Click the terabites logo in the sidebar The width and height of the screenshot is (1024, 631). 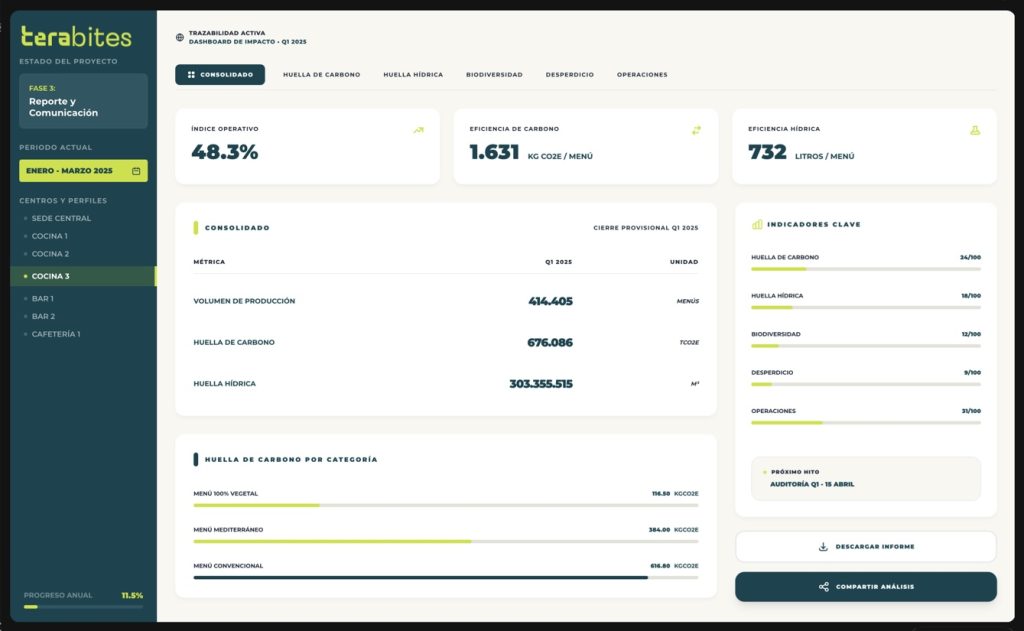point(76,38)
